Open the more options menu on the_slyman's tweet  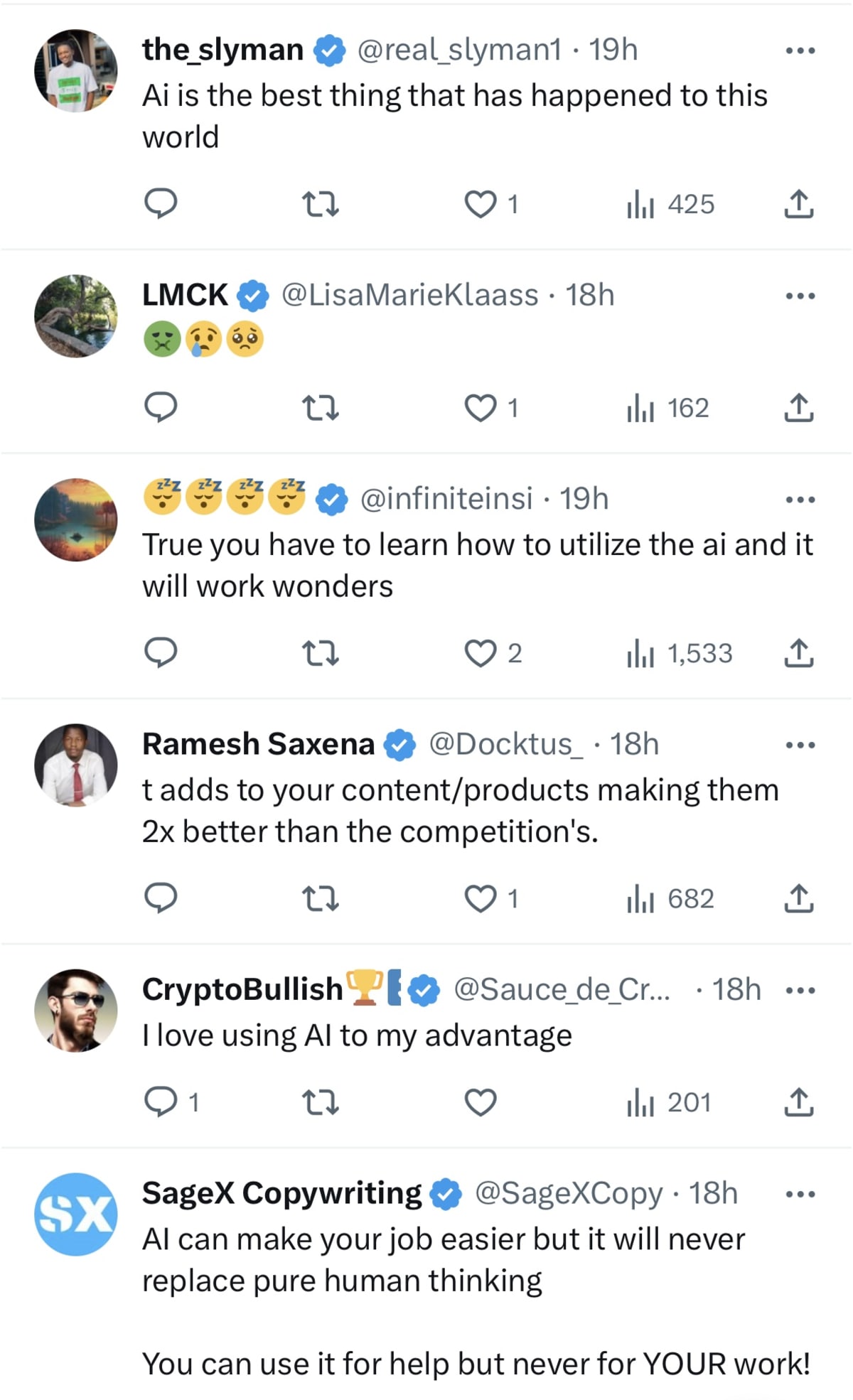(799, 49)
